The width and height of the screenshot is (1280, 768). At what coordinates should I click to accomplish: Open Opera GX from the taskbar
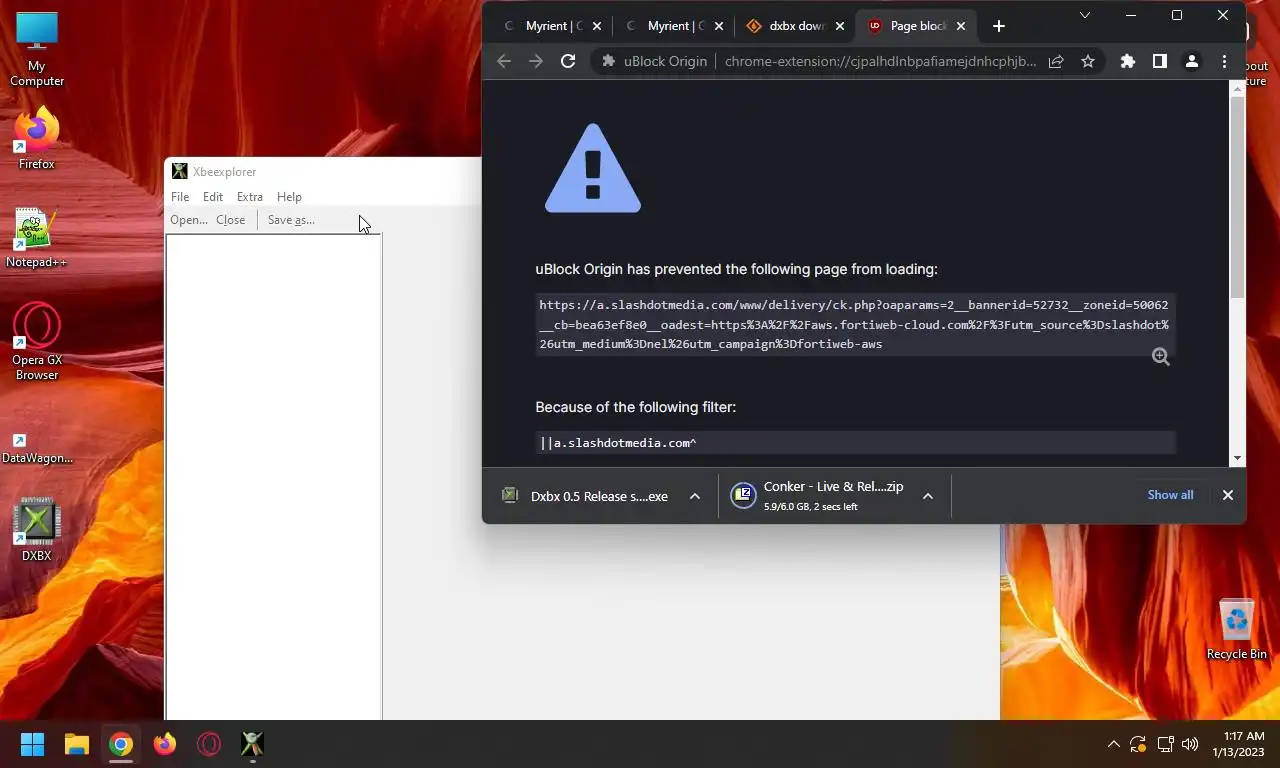point(209,744)
